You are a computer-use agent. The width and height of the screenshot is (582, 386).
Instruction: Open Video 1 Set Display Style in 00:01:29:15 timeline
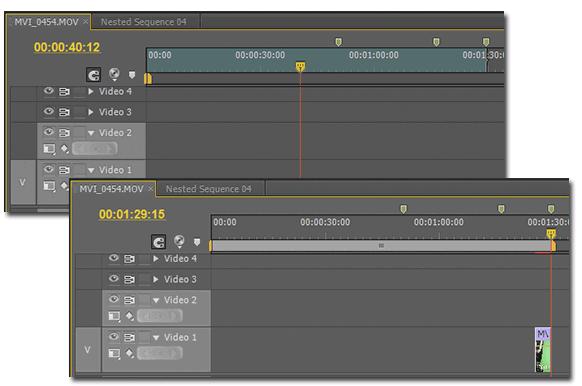tap(114, 353)
